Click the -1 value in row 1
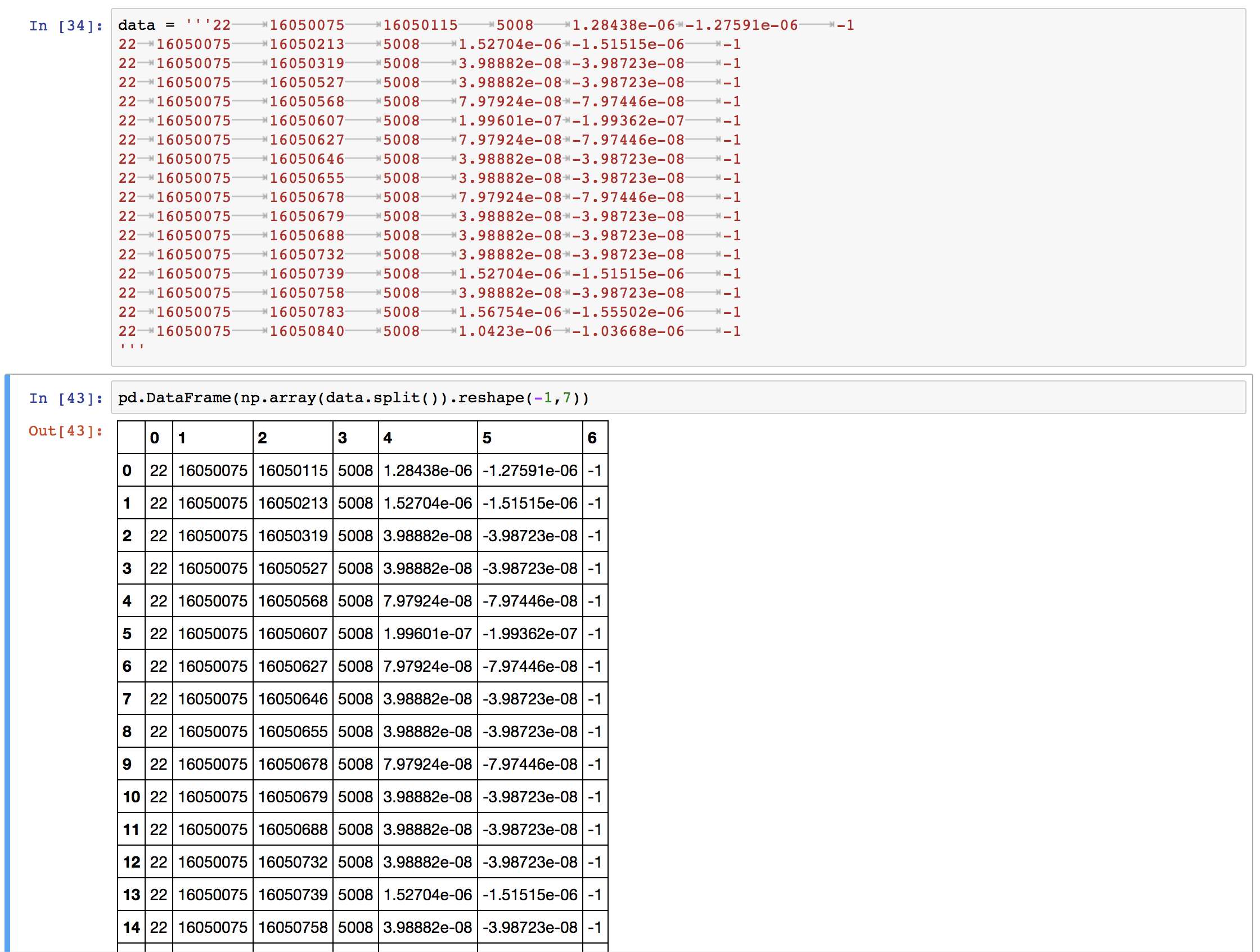 point(594,502)
